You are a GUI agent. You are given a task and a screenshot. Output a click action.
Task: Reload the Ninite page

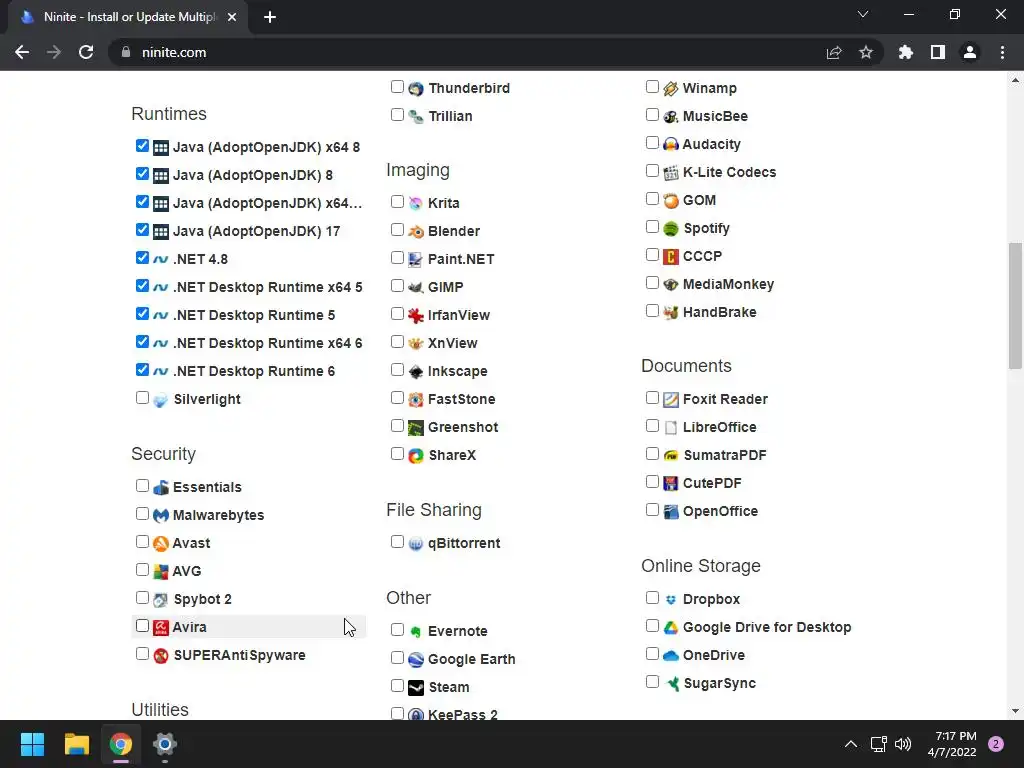click(86, 52)
